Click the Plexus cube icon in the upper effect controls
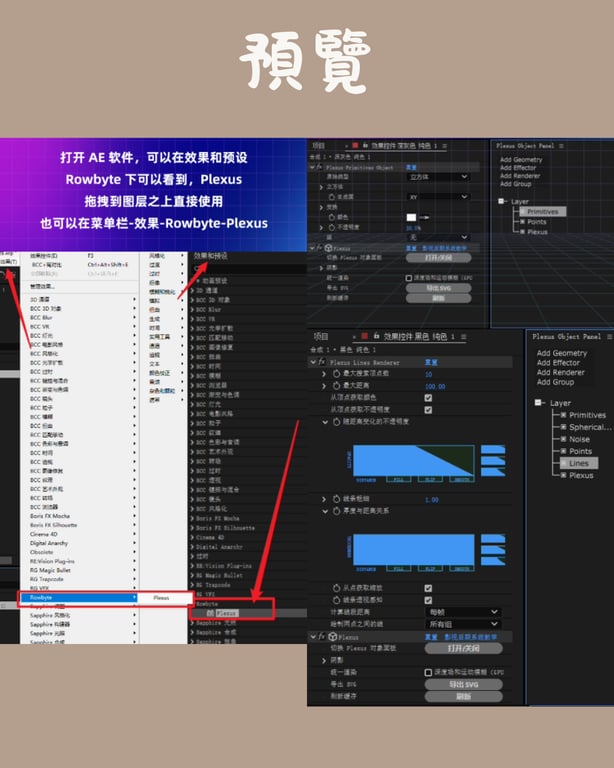This screenshot has height=768, width=614. (329, 248)
